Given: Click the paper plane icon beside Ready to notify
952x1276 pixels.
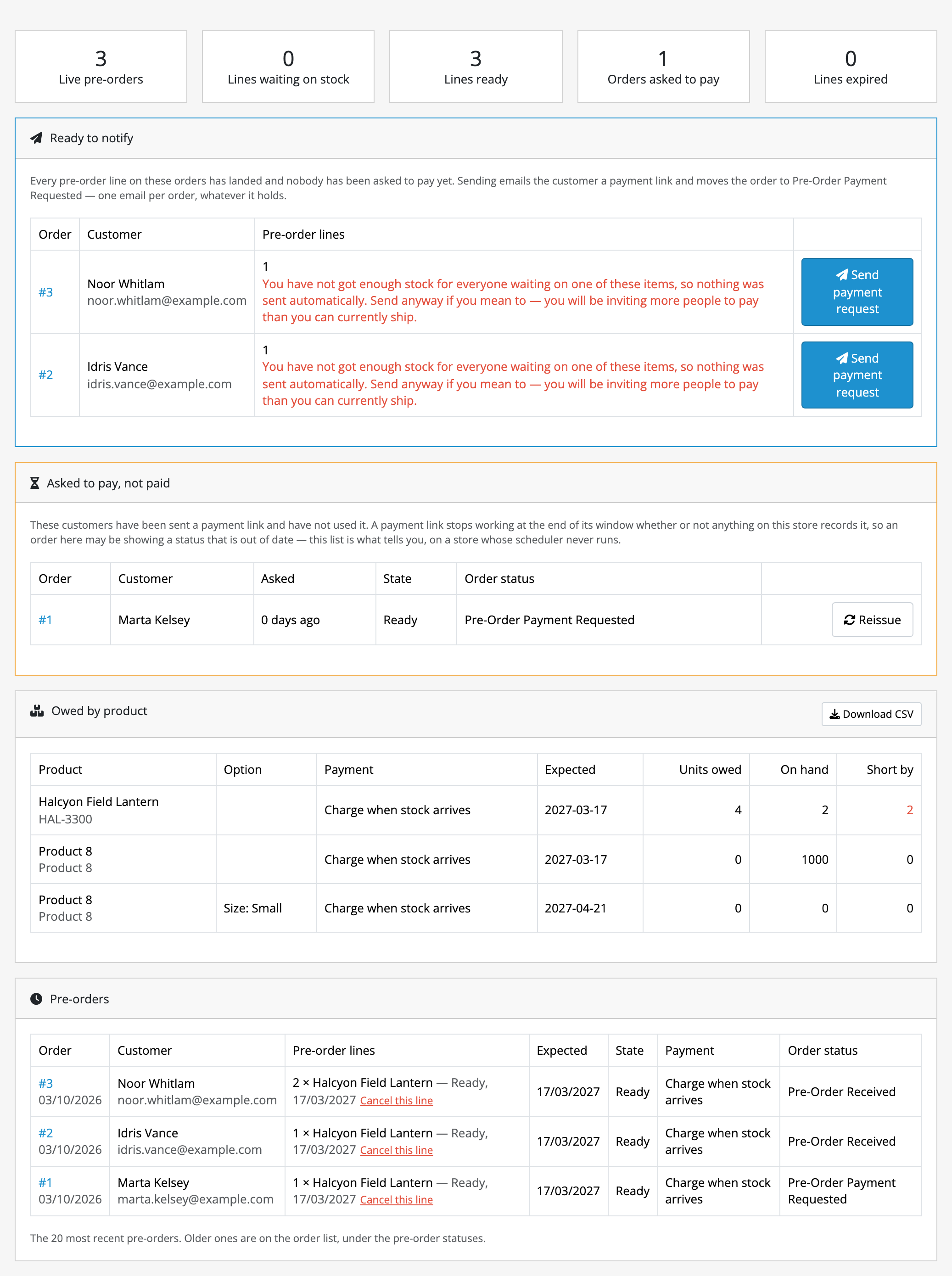Looking at the screenshot, I should [36, 138].
